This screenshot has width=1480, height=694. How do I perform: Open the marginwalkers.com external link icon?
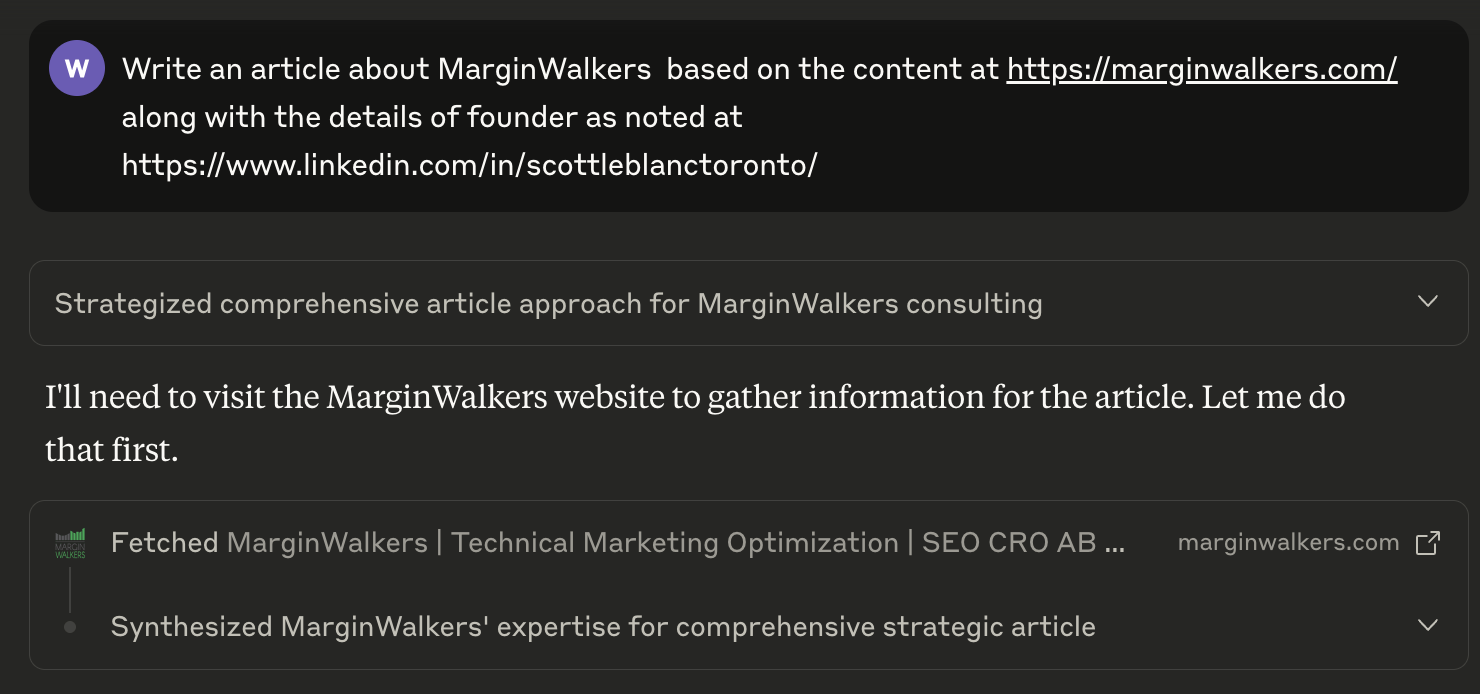[1428, 543]
